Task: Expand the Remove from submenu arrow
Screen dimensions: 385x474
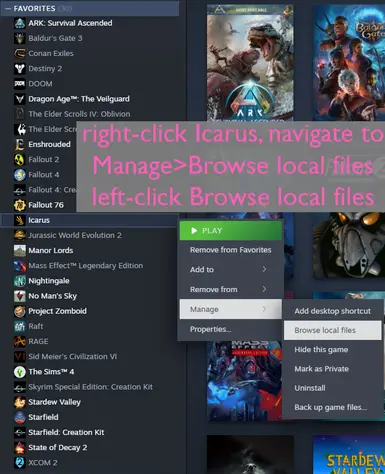Action: click(264, 289)
